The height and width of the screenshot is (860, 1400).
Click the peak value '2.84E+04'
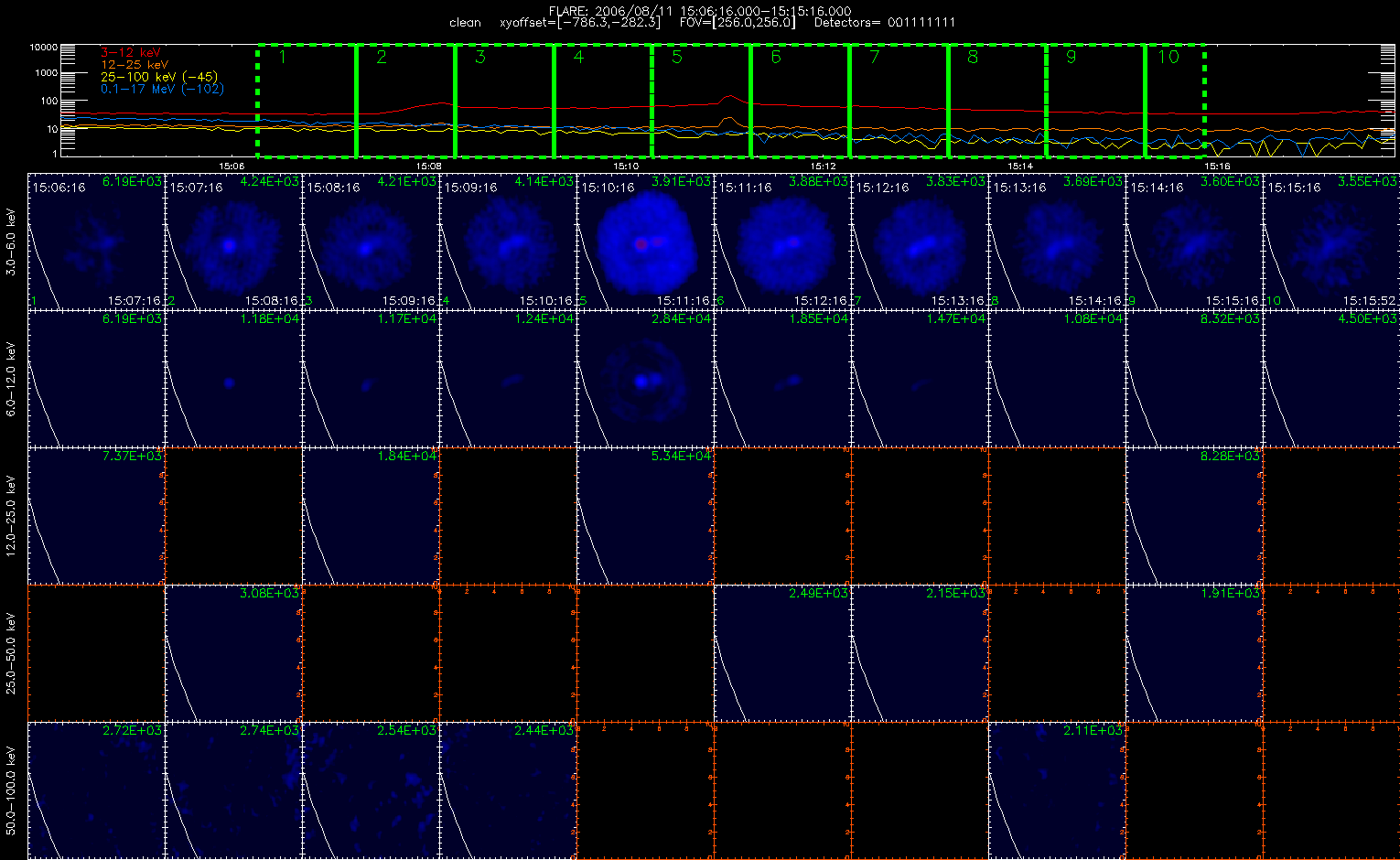click(x=682, y=319)
